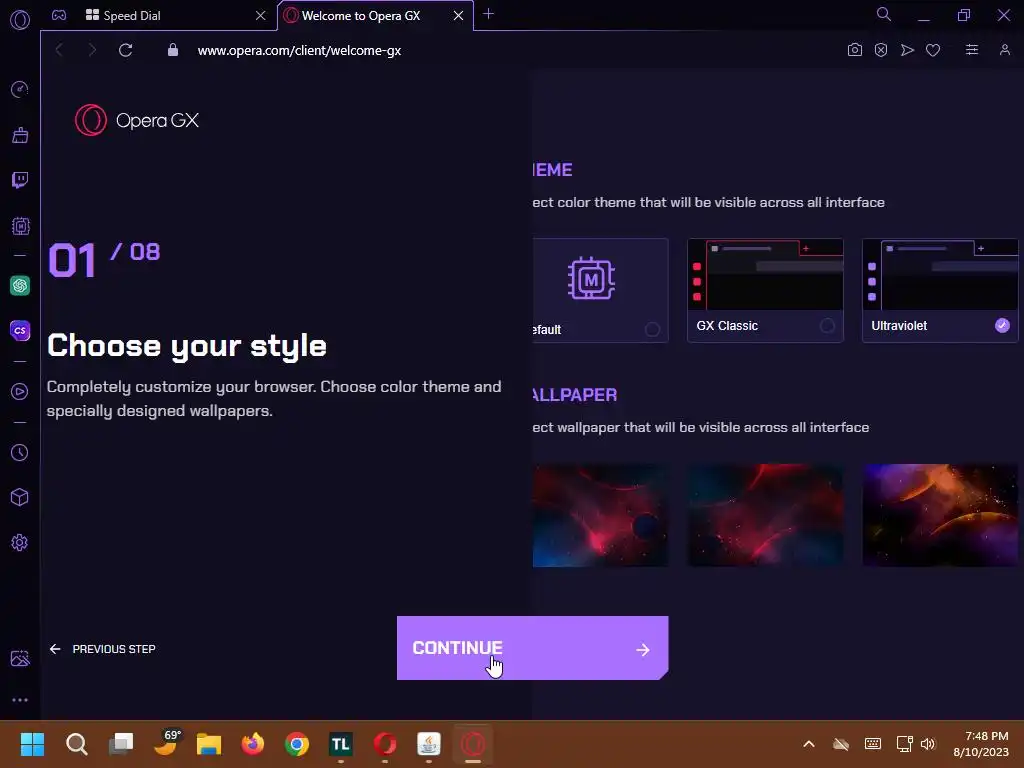Select the first blue-red nebula wallpaper
Viewport: 1024px width, 768px height.
[600, 515]
